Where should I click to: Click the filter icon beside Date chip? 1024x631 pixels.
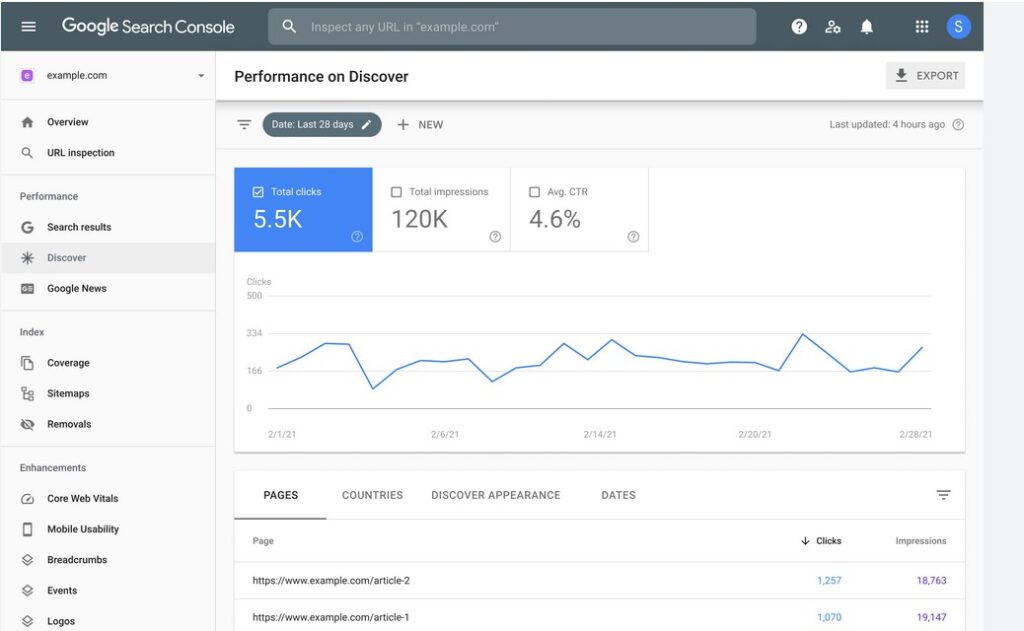(x=244, y=125)
